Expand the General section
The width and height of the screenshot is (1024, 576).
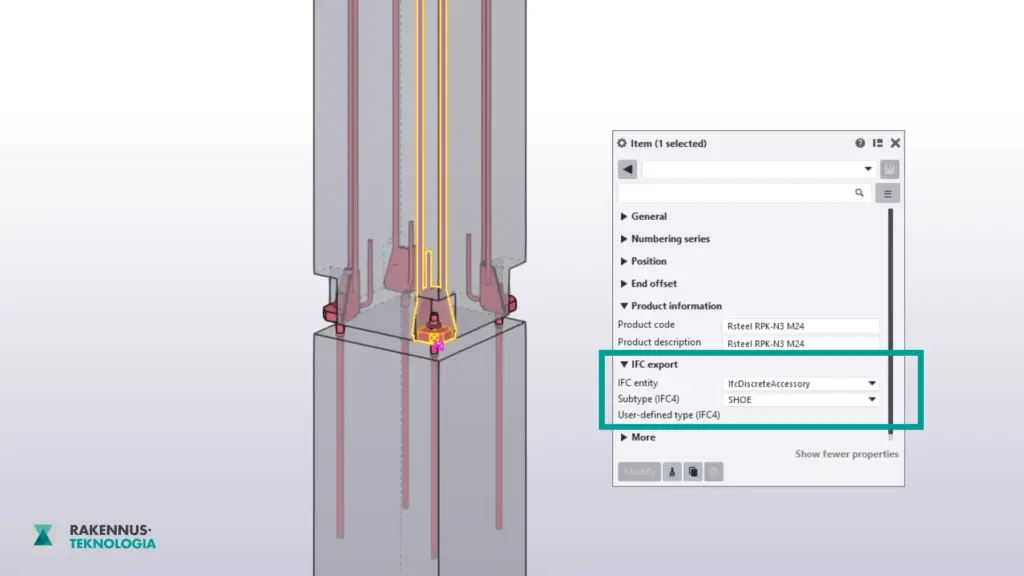[648, 216]
